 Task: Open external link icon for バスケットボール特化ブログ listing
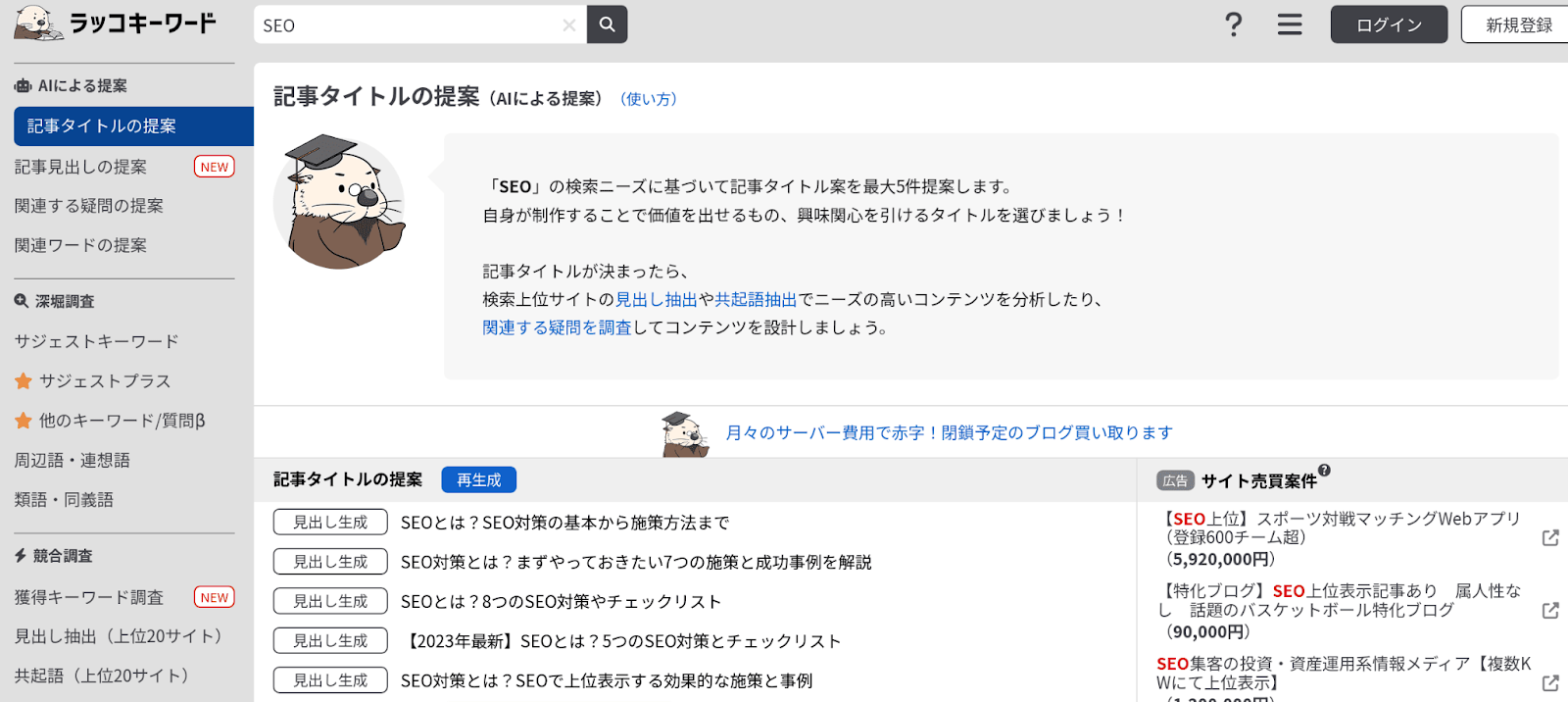[x=1550, y=610]
